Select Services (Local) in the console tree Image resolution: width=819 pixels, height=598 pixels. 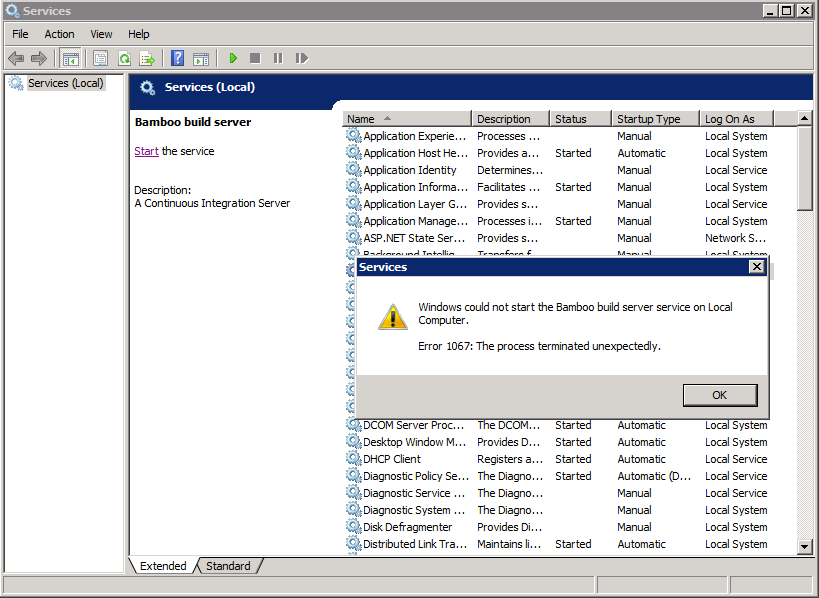tap(66, 83)
